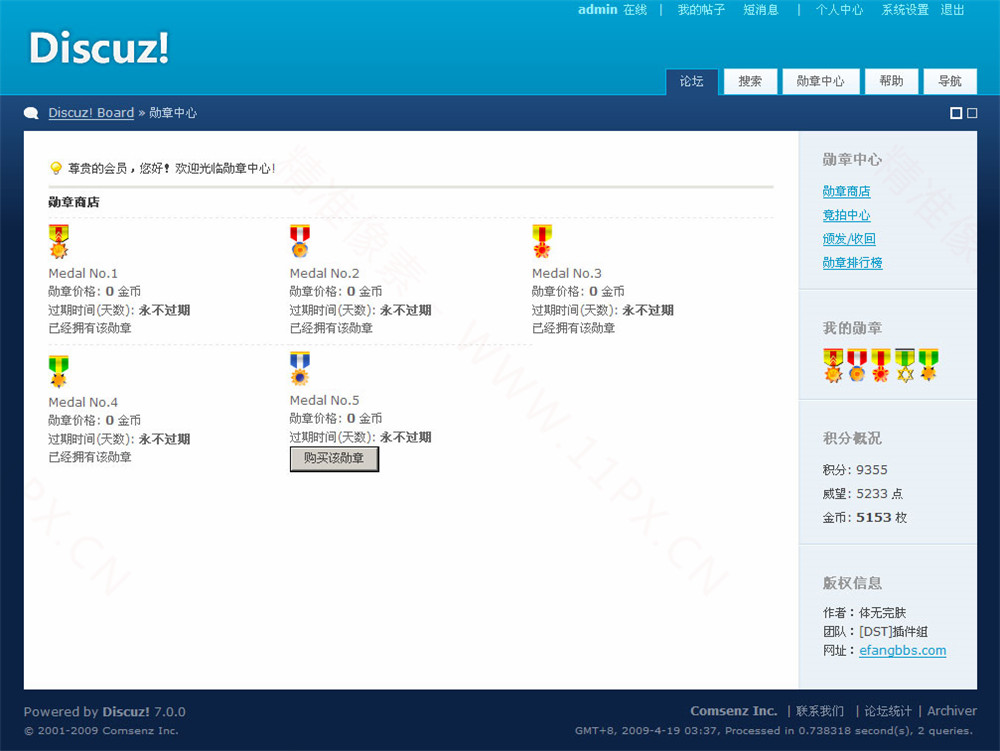Click the Discuz! logo
Viewport: 1000px width, 751px height.
pos(99,48)
